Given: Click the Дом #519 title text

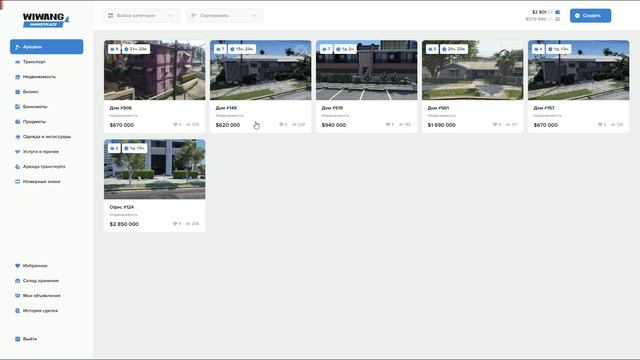Looking at the screenshot, I should 332,108.
